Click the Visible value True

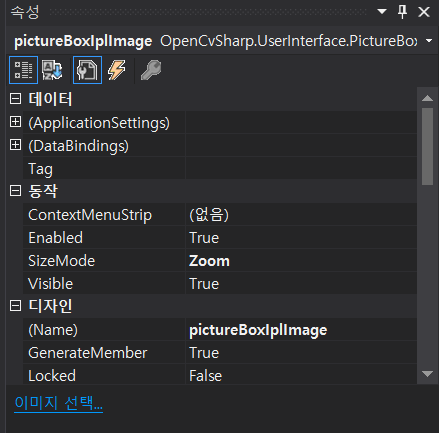tap(204, 284)
